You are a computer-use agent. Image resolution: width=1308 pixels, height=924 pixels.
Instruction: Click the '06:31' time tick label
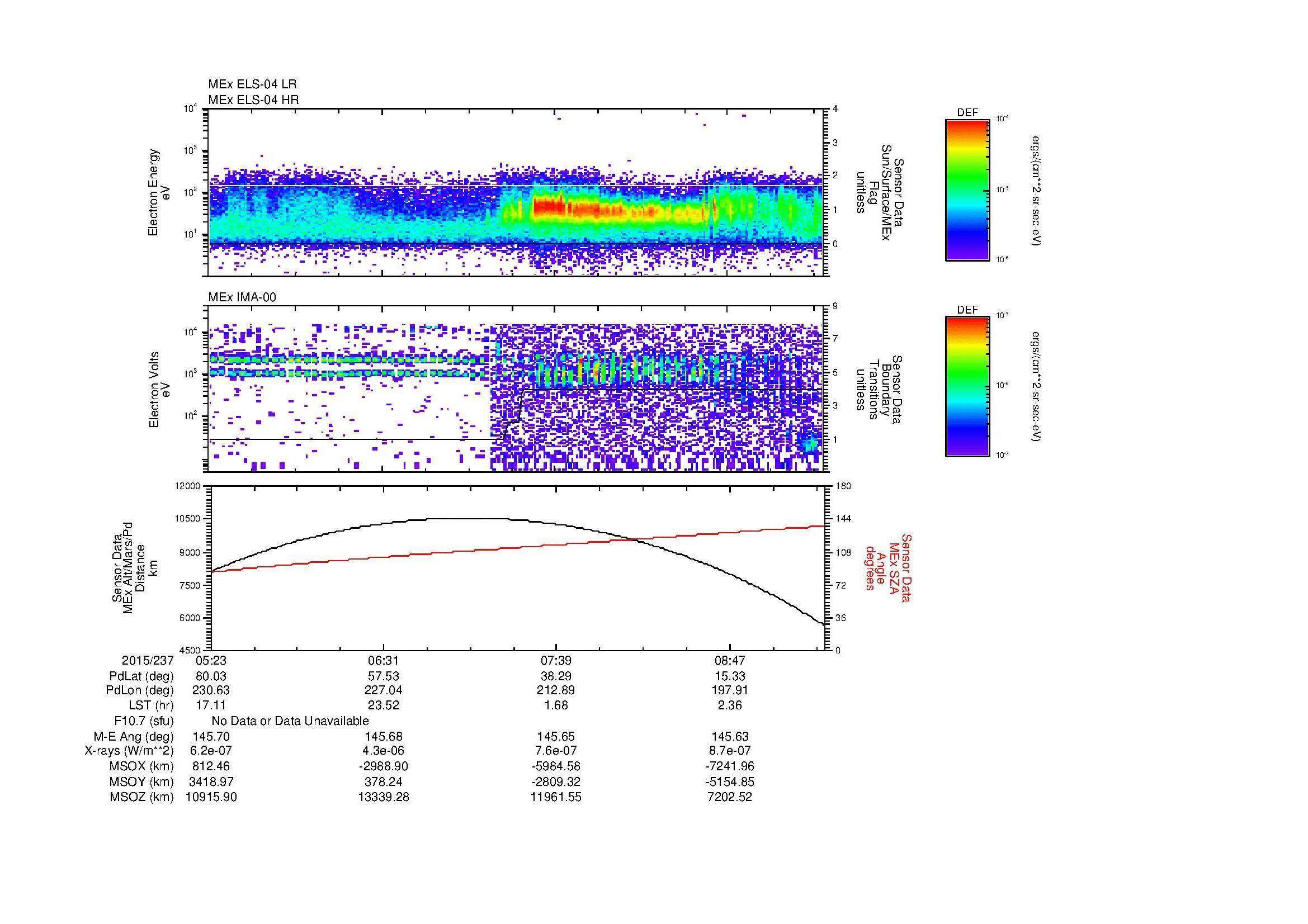(384, 660)
